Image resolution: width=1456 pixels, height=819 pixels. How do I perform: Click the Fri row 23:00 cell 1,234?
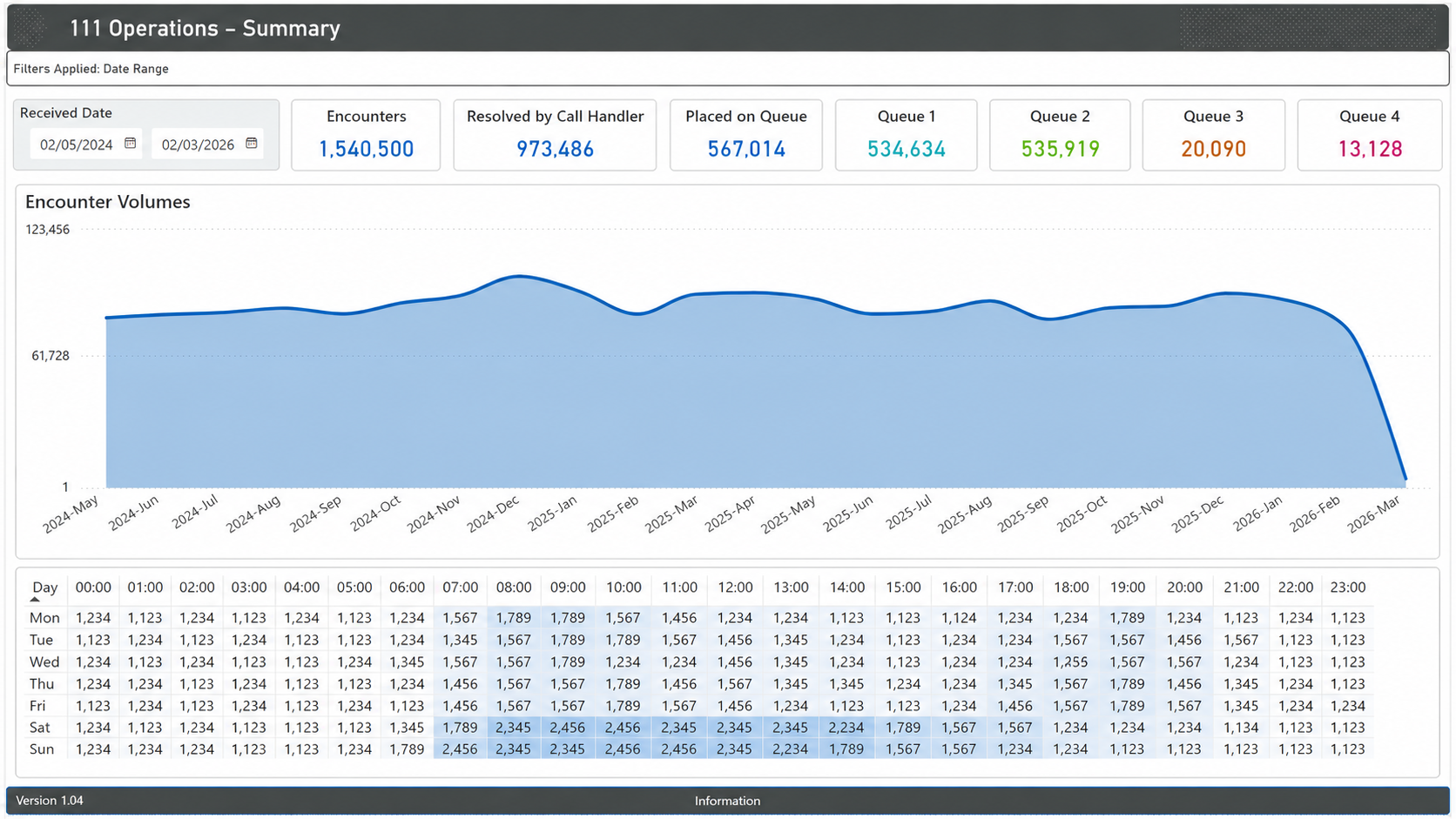pyautogui.click(x=1348, y=706)
